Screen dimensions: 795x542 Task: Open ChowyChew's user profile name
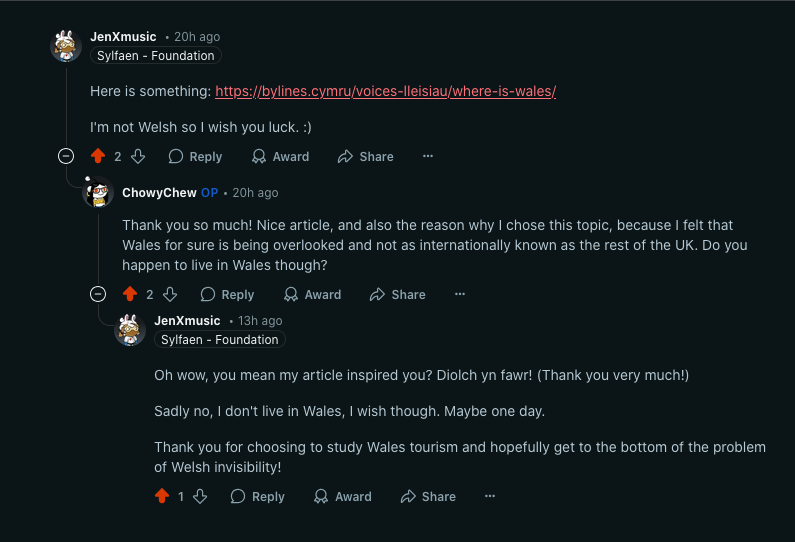[158, 192]
